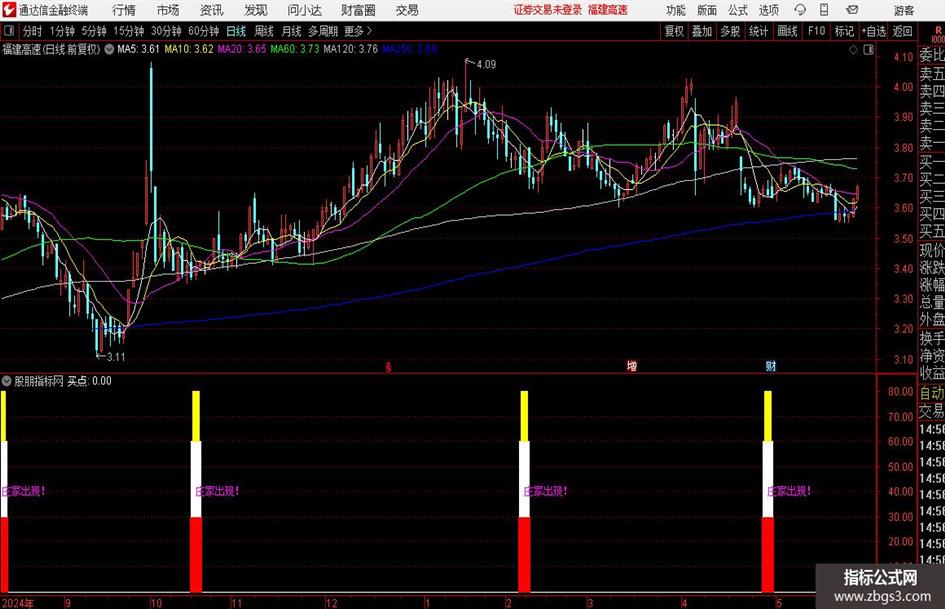Click the MA120: 3.76 value label
Image resolution: width=945 pixels, height=609 pixels.
point(350,49)
